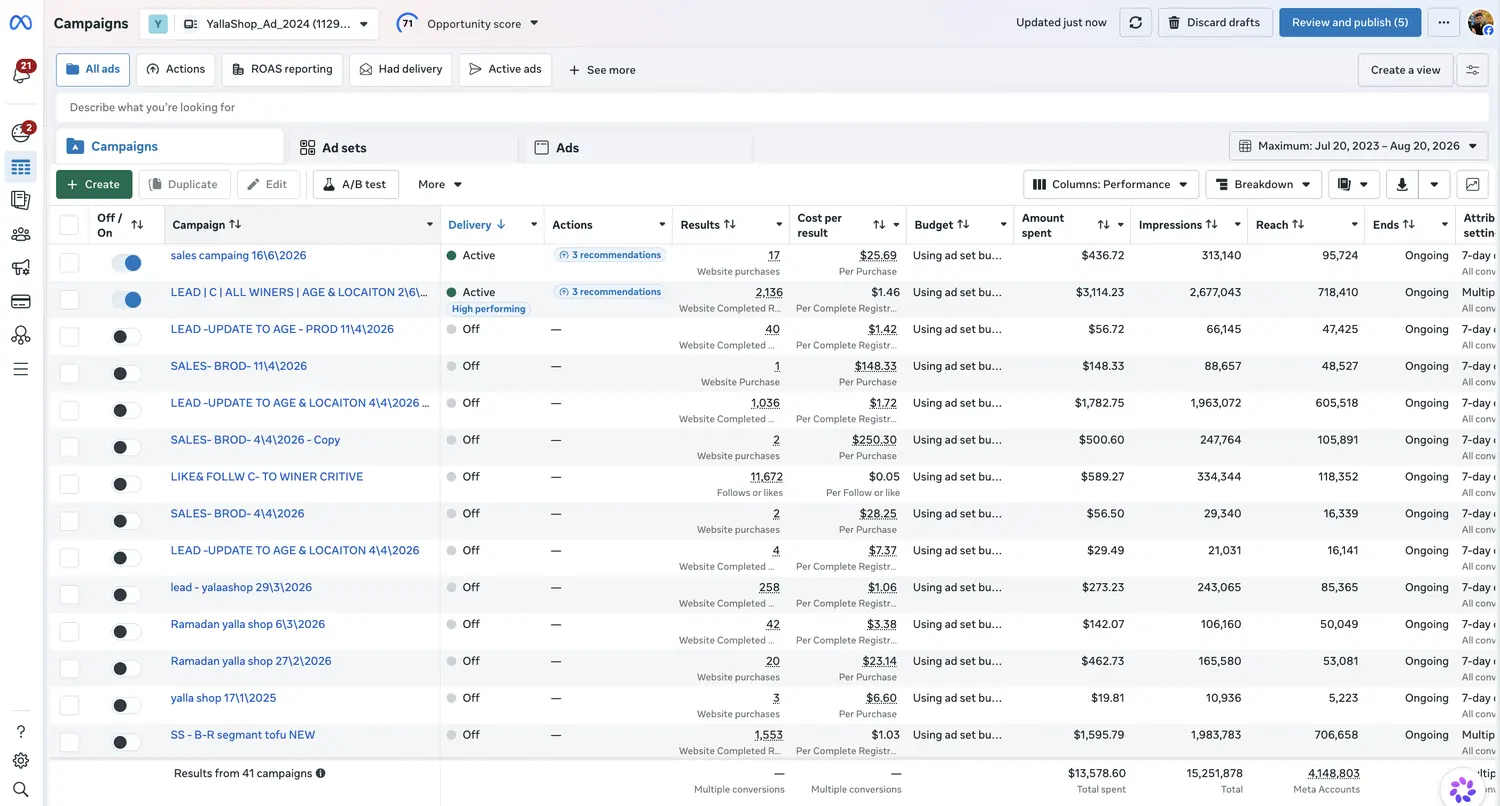The width and height of the screenshot is (1500, 806).
Task: Open the More actions dropdown
Action: click(x=440, y=184)
